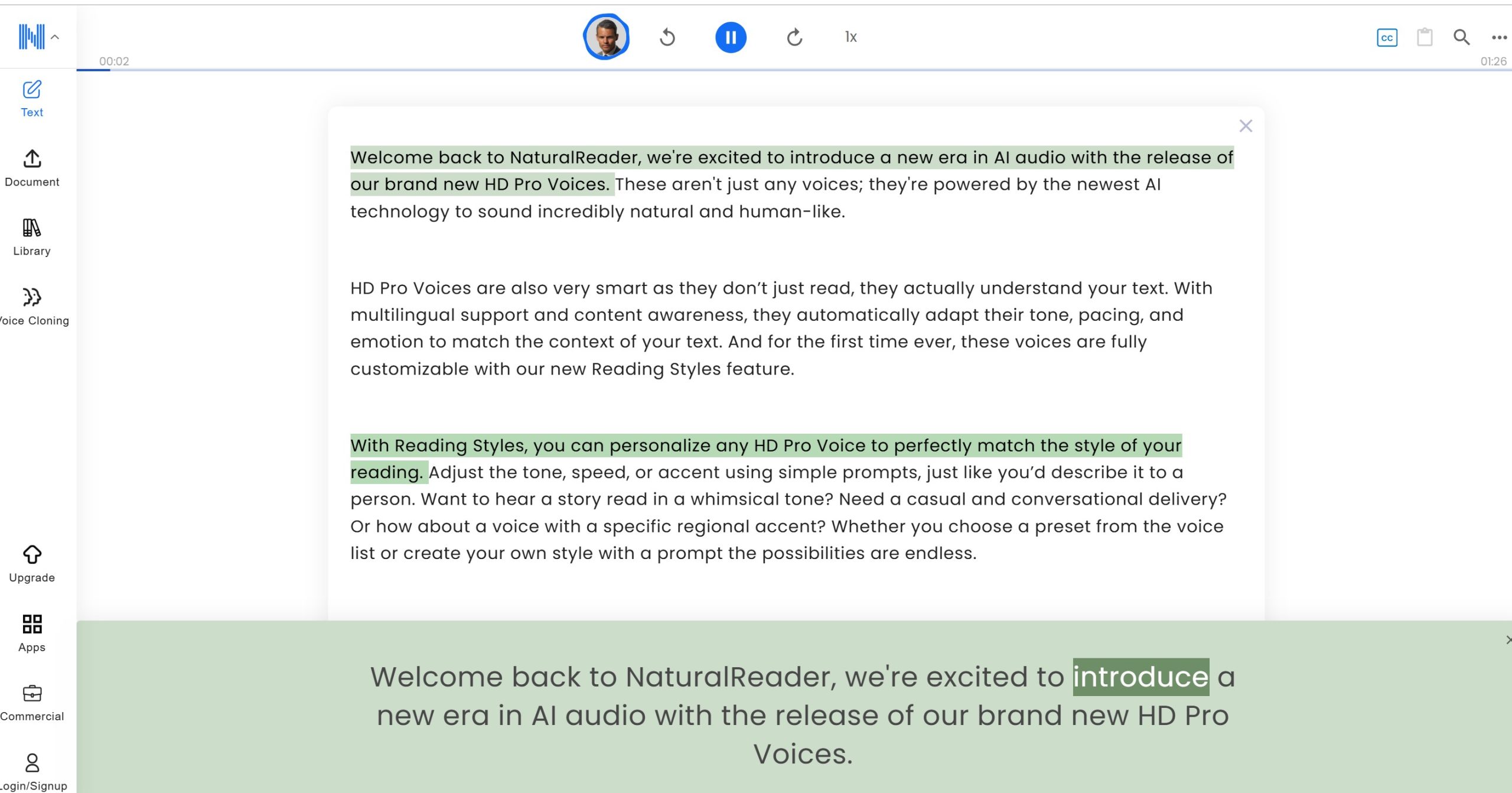1512x793 pixels.
Task: Open the three-dot more options menu
Action: (x=1498, y=38)
